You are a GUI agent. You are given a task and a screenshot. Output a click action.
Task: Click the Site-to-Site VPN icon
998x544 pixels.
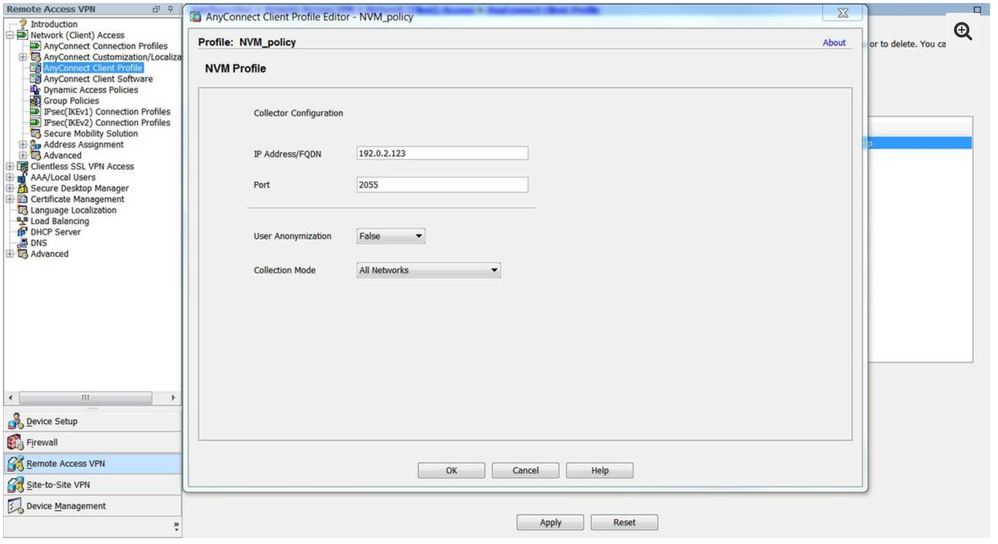tap(16, 485)
